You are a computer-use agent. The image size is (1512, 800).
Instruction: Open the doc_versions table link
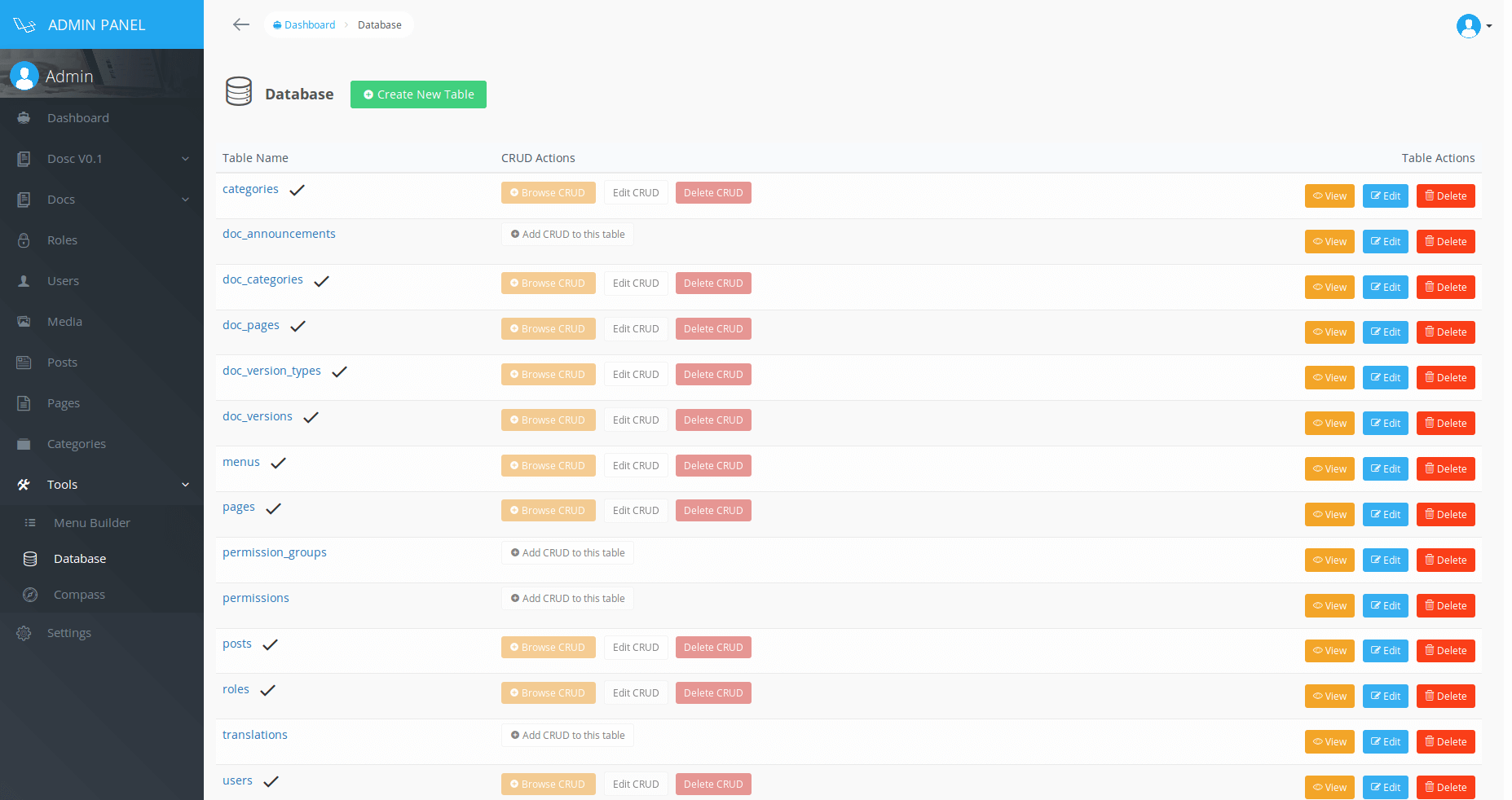[258, 416]
